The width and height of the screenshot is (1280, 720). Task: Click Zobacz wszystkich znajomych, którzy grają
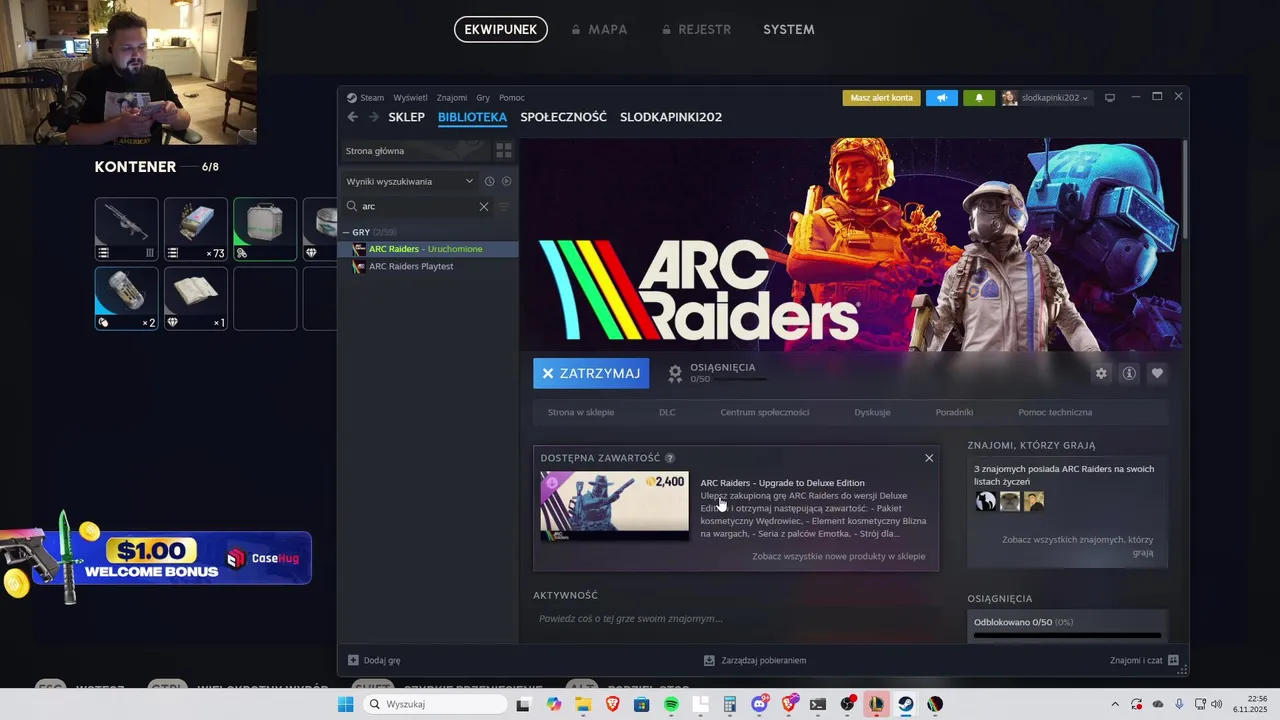click(1077, 546)
